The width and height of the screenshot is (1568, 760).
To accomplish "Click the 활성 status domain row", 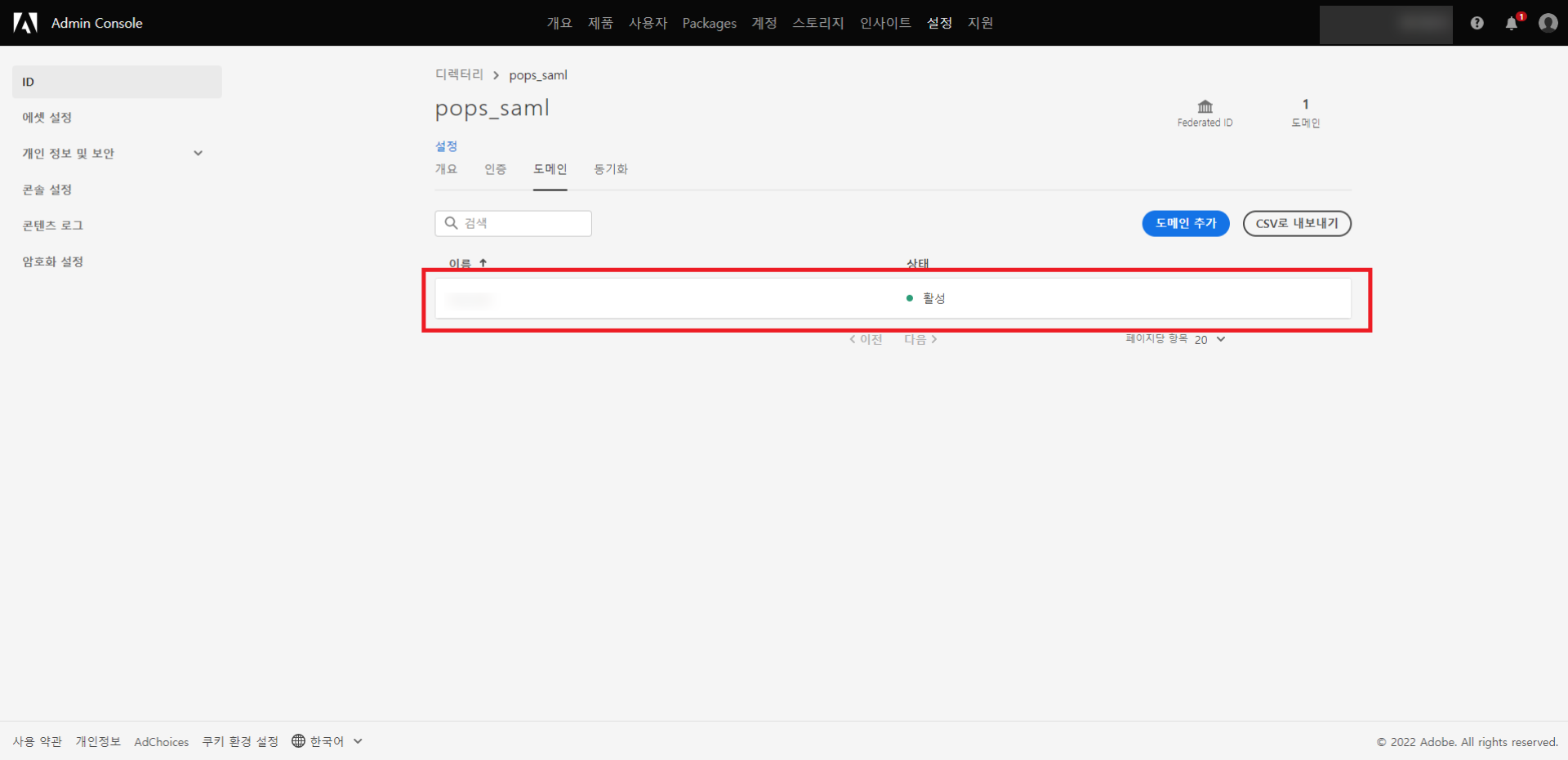I will (893, 298).
